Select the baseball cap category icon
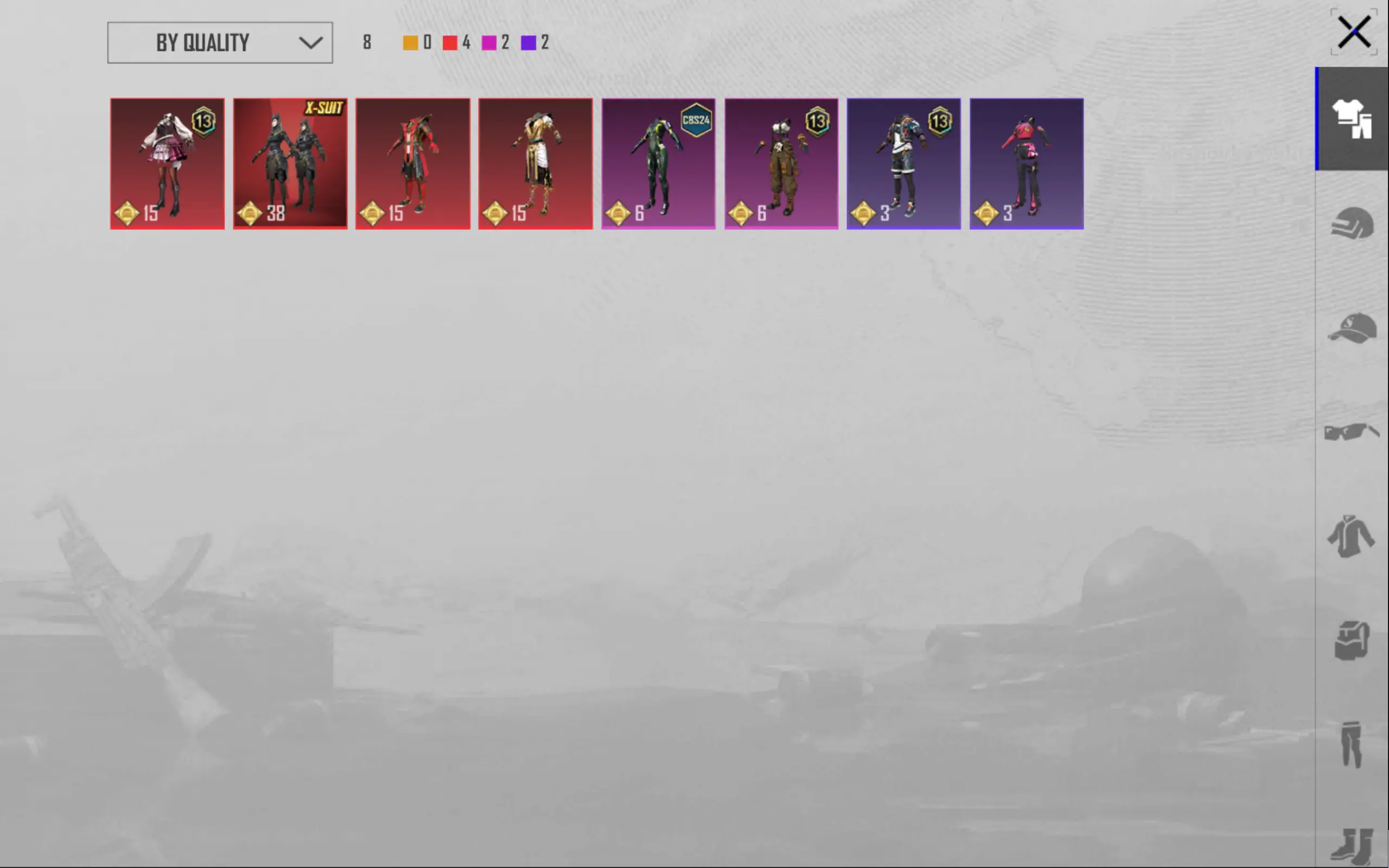This screenshot has height=868, width=1389. 1352,329
